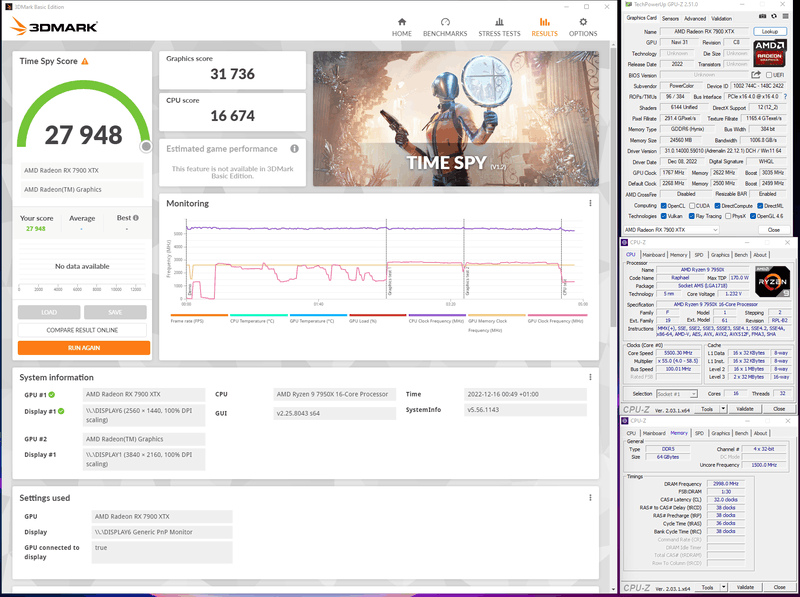Toggle the DirectCompute checkbox
This screenshot has width=800, height=597.
[x=717, y=206]
